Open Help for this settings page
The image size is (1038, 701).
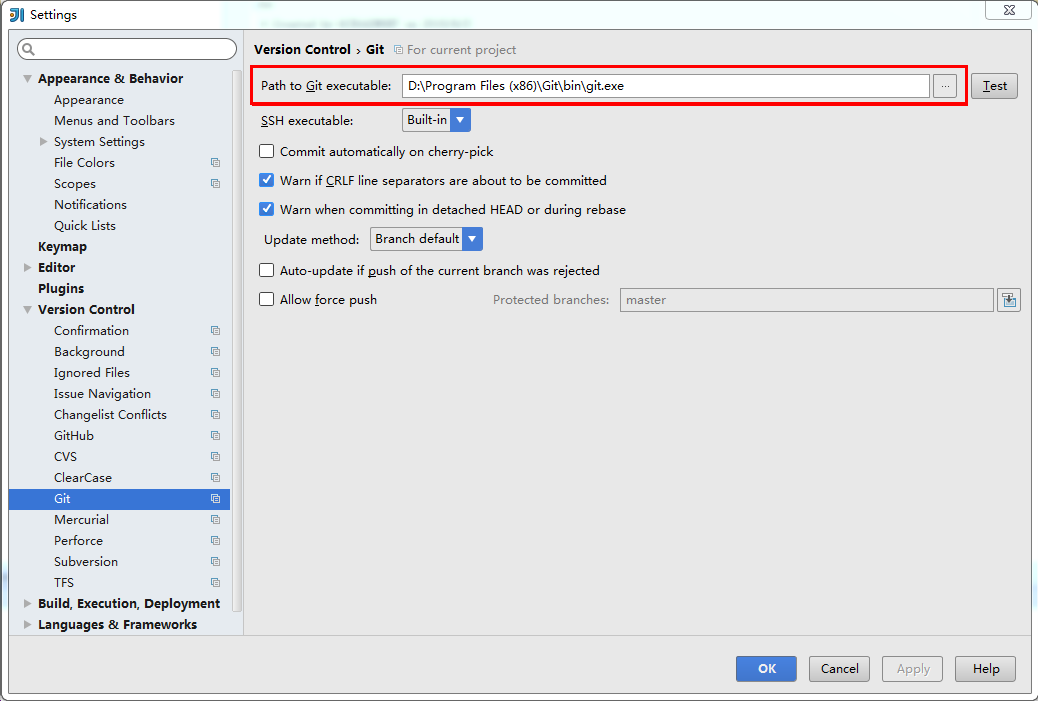tap(986, 669)
